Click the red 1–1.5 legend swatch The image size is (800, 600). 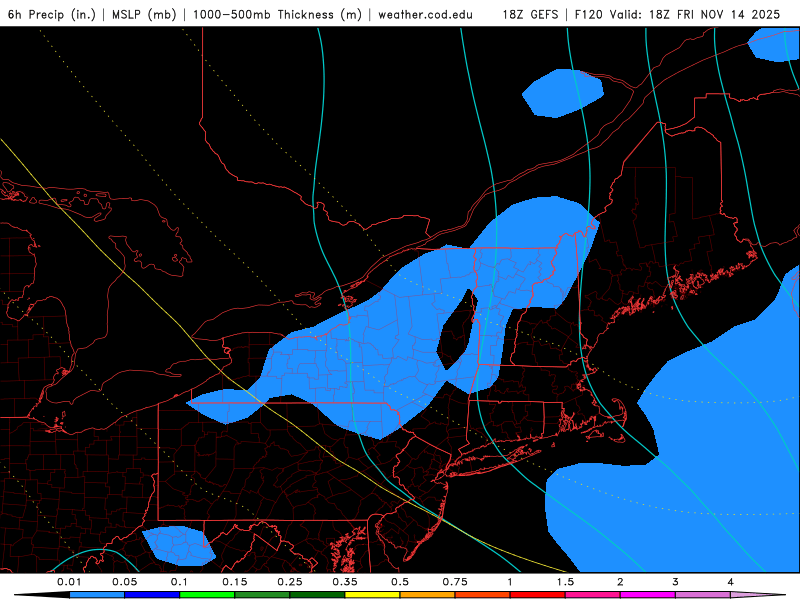click(538, 595)
